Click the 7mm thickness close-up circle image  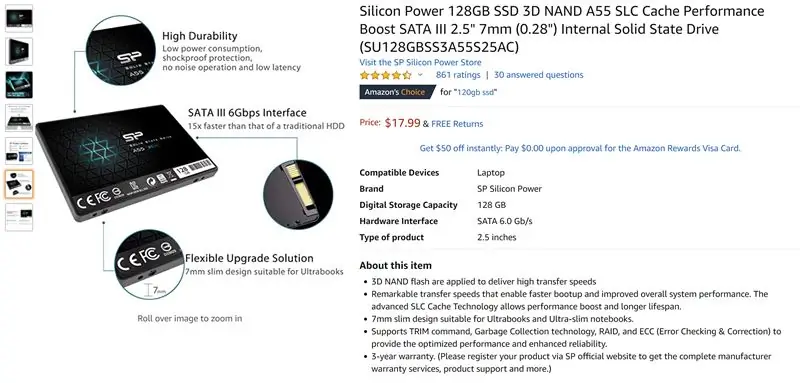coord(149,264)
